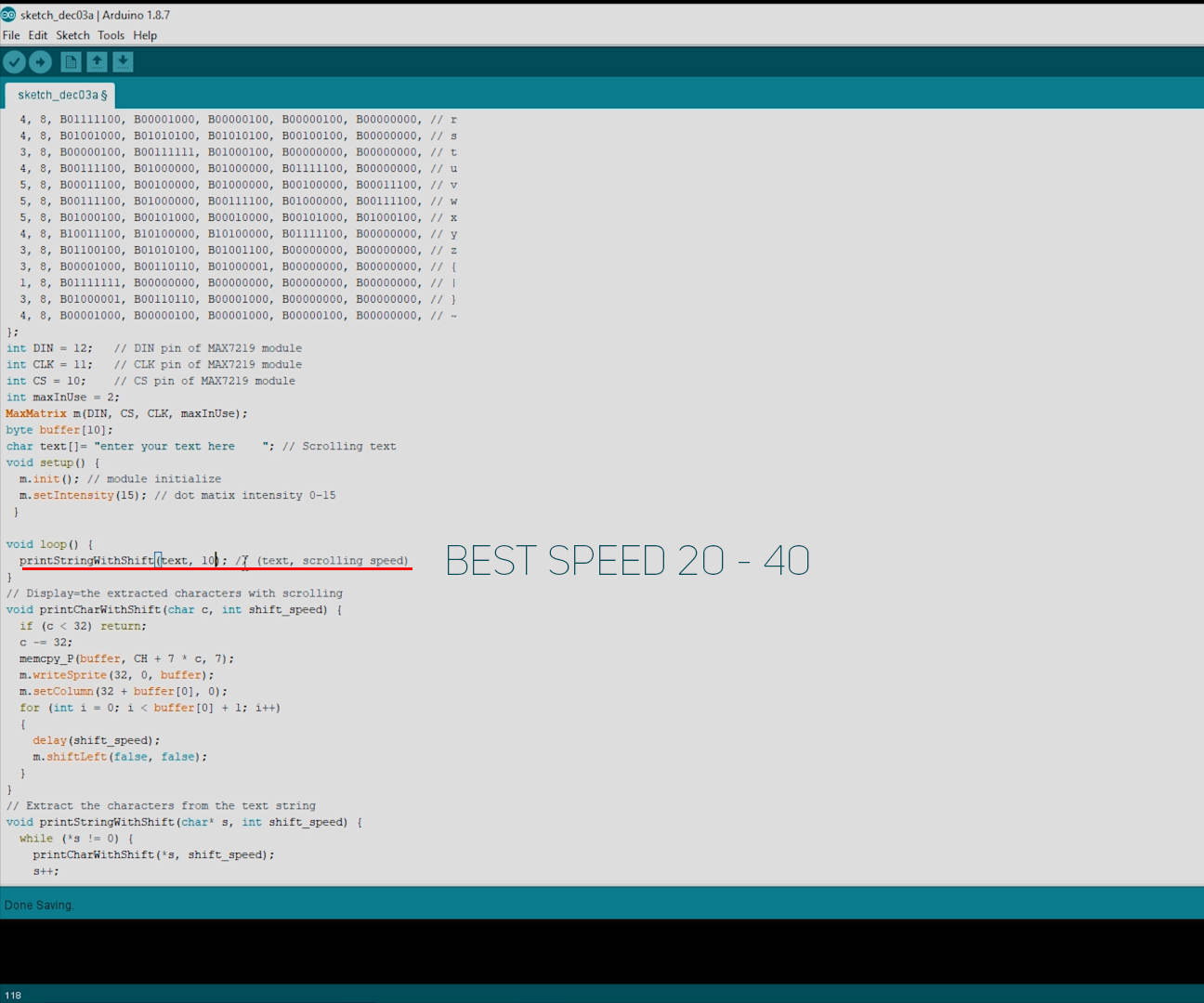Click the 'delay(shift_speed);' line
The width and height of the screenshot is (1204, 1003).
(x=97, y=741)
